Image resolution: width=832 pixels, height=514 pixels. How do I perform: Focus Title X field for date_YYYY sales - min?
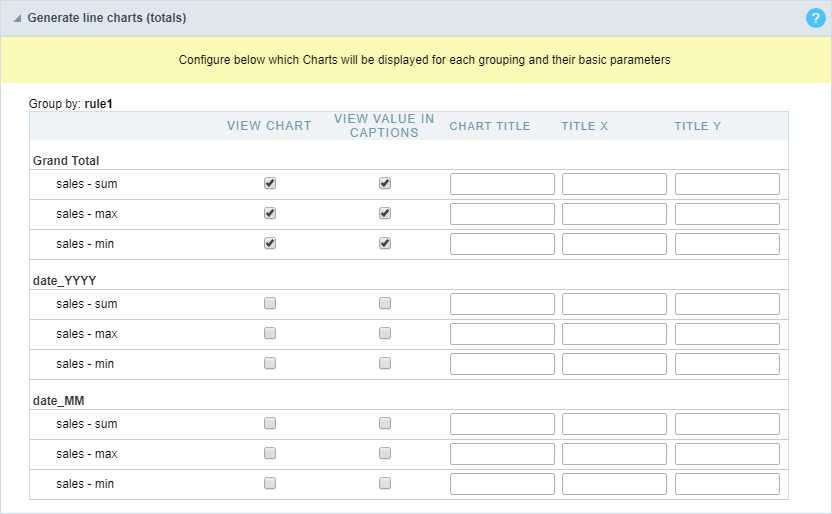(x=614, y=364)
